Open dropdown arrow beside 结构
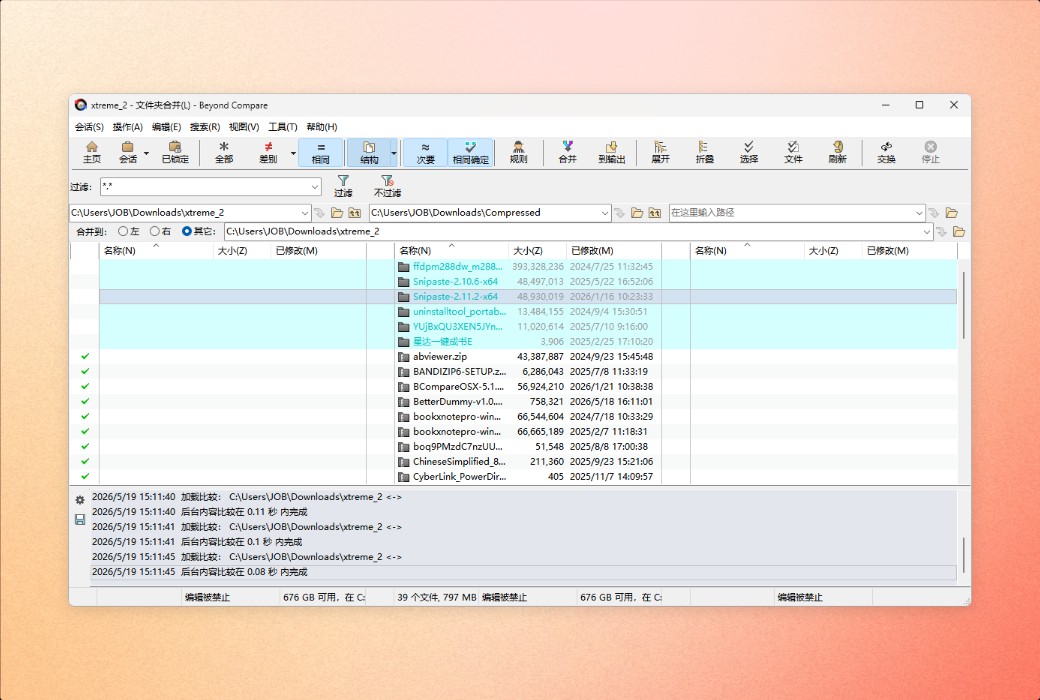1040x700 pixels. (x=394, y=153)
